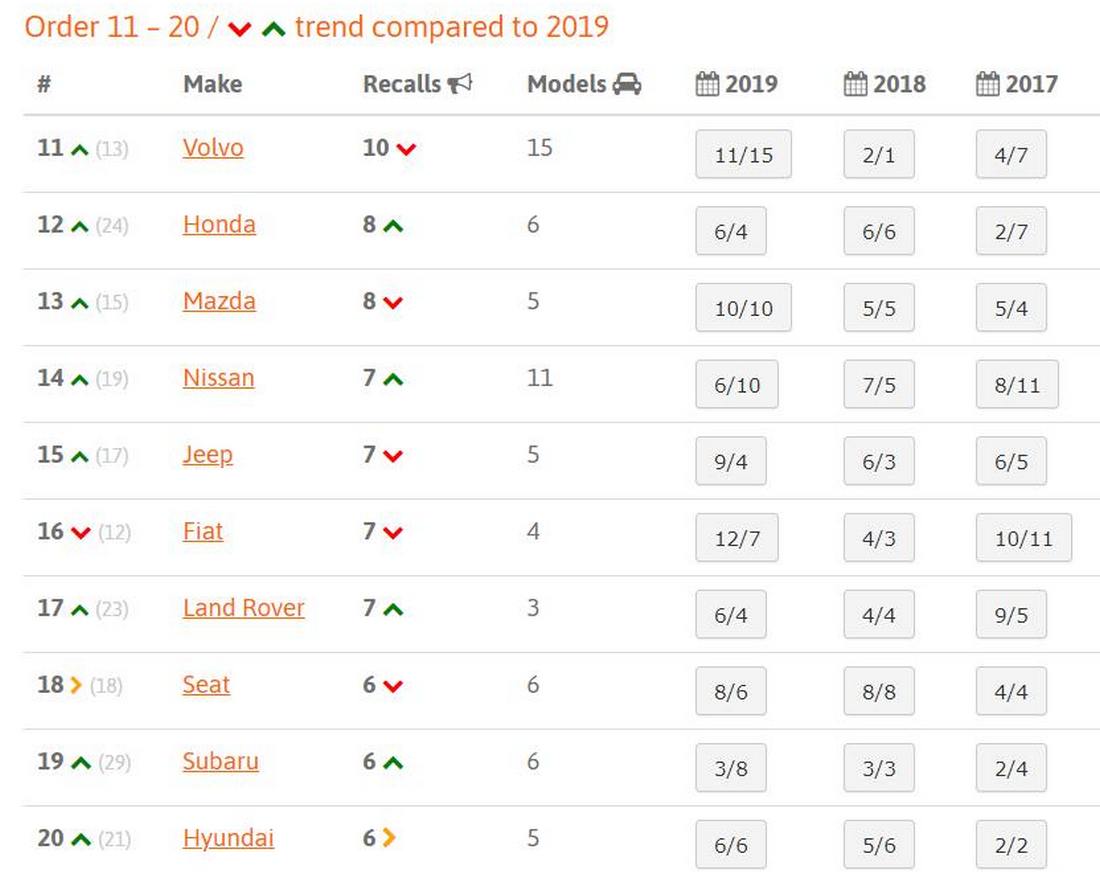This screenshot has height=895, width=1100.
Task: Click Nissan's 2018 button showing 7/5
Action: pyautogui.click(x=878, y=385)
